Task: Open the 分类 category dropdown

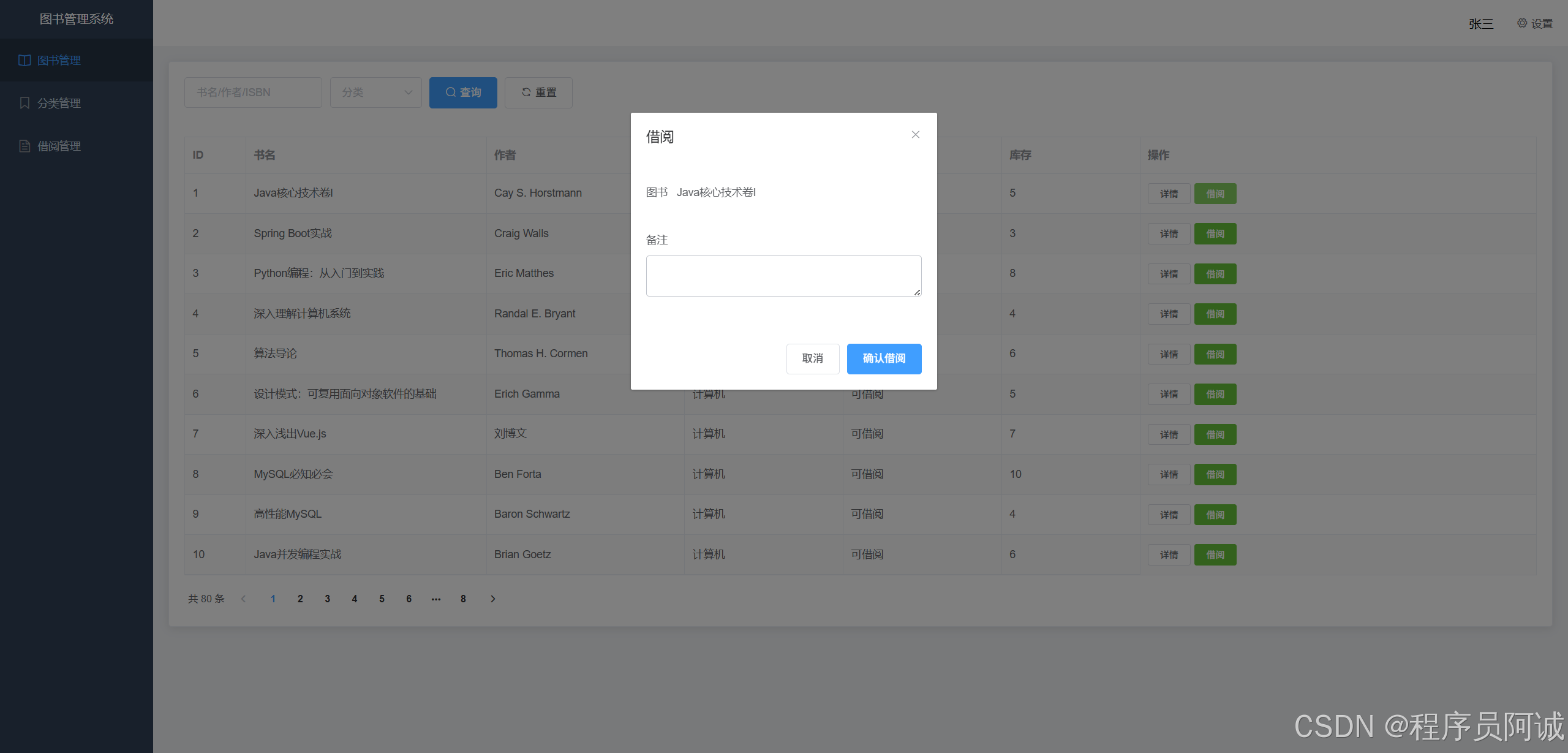Action: pyautogui.click(x=375, y=93)
